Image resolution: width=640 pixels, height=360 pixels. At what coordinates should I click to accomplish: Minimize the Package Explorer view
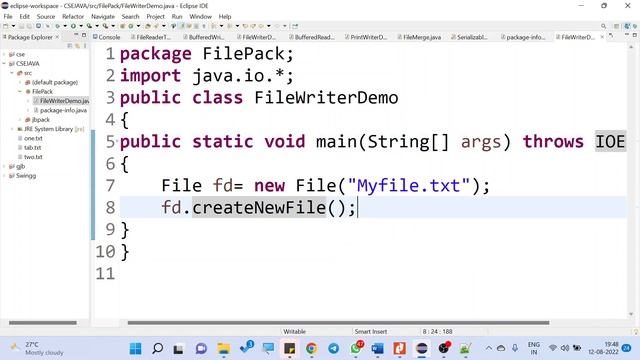[x=76, y=35]
